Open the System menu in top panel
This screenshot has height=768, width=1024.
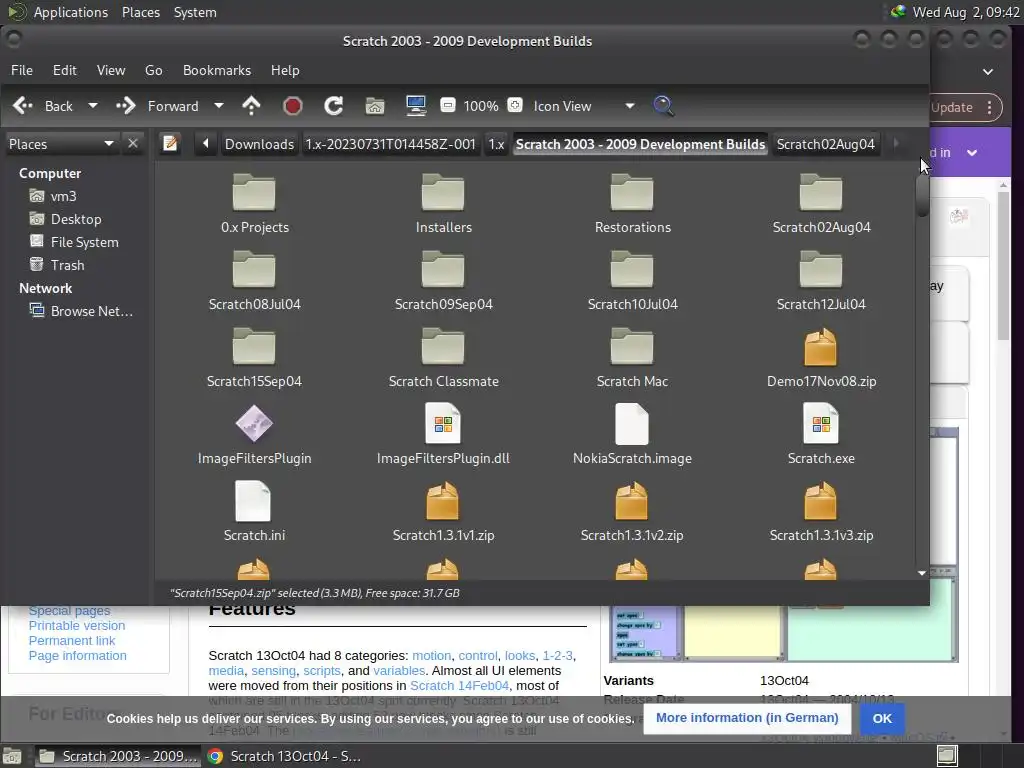[x=195, y=12]
